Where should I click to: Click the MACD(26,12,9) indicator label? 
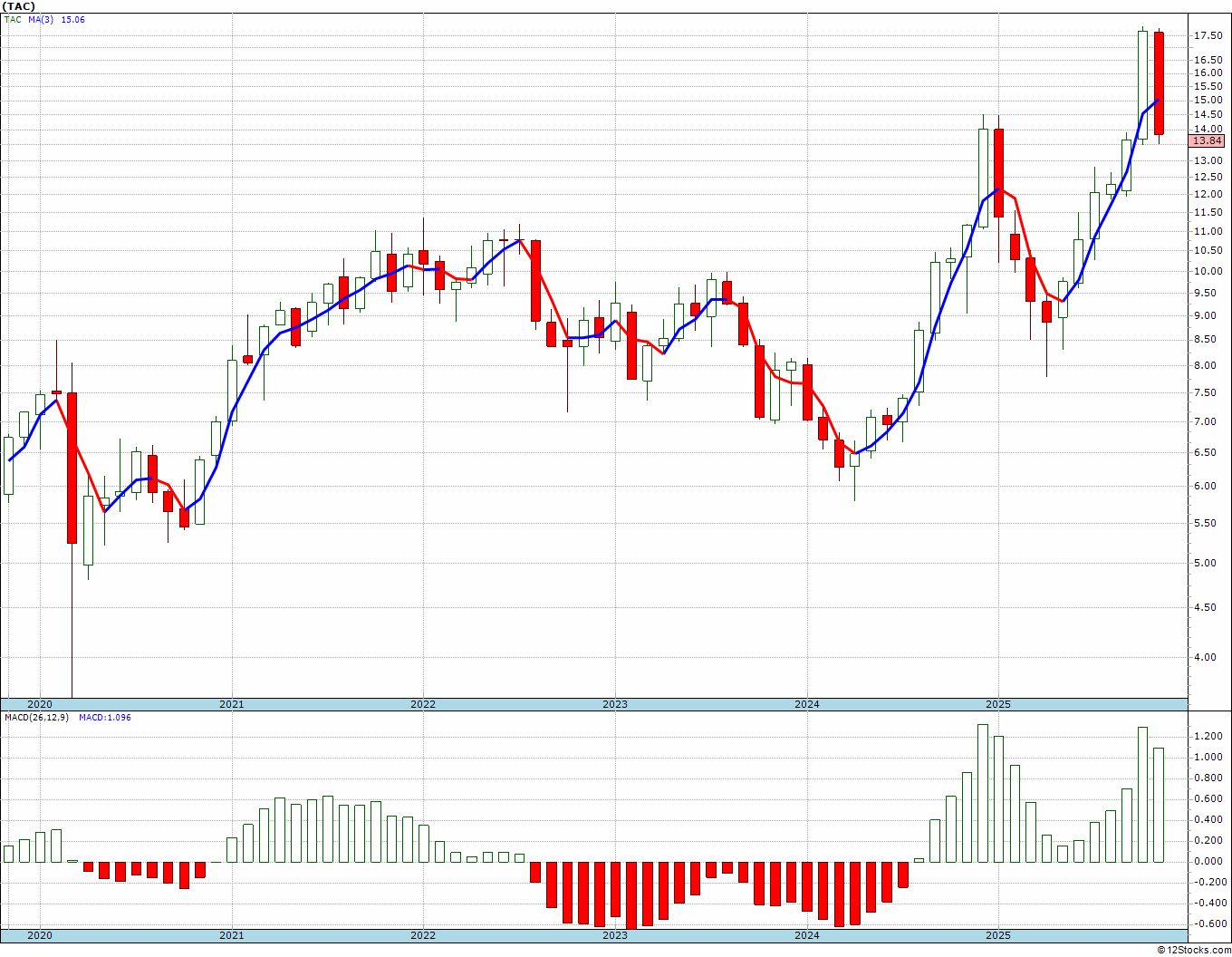[36, 718]
